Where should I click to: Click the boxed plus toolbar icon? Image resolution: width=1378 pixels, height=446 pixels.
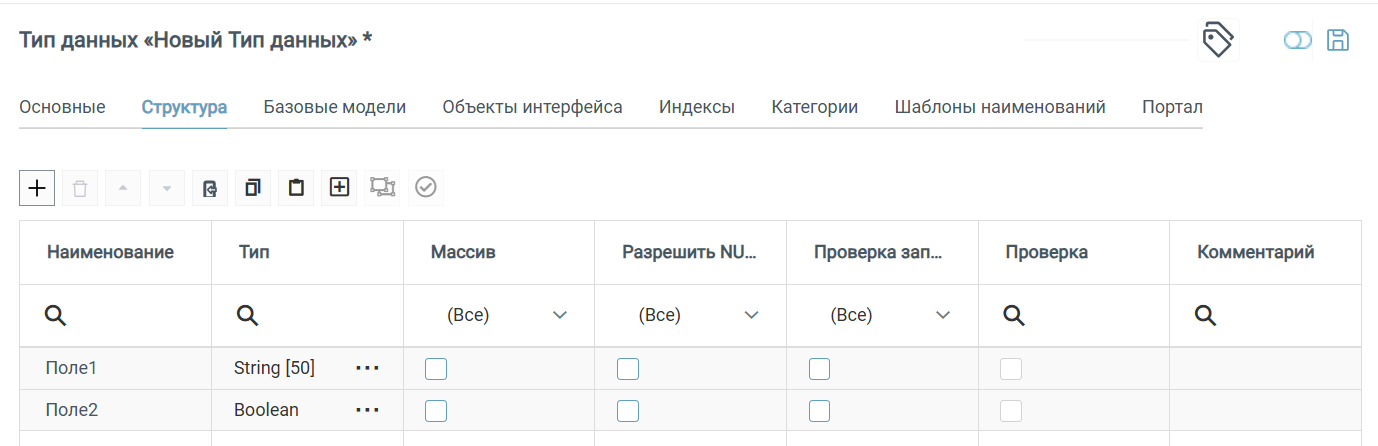[x=339, y=187]
